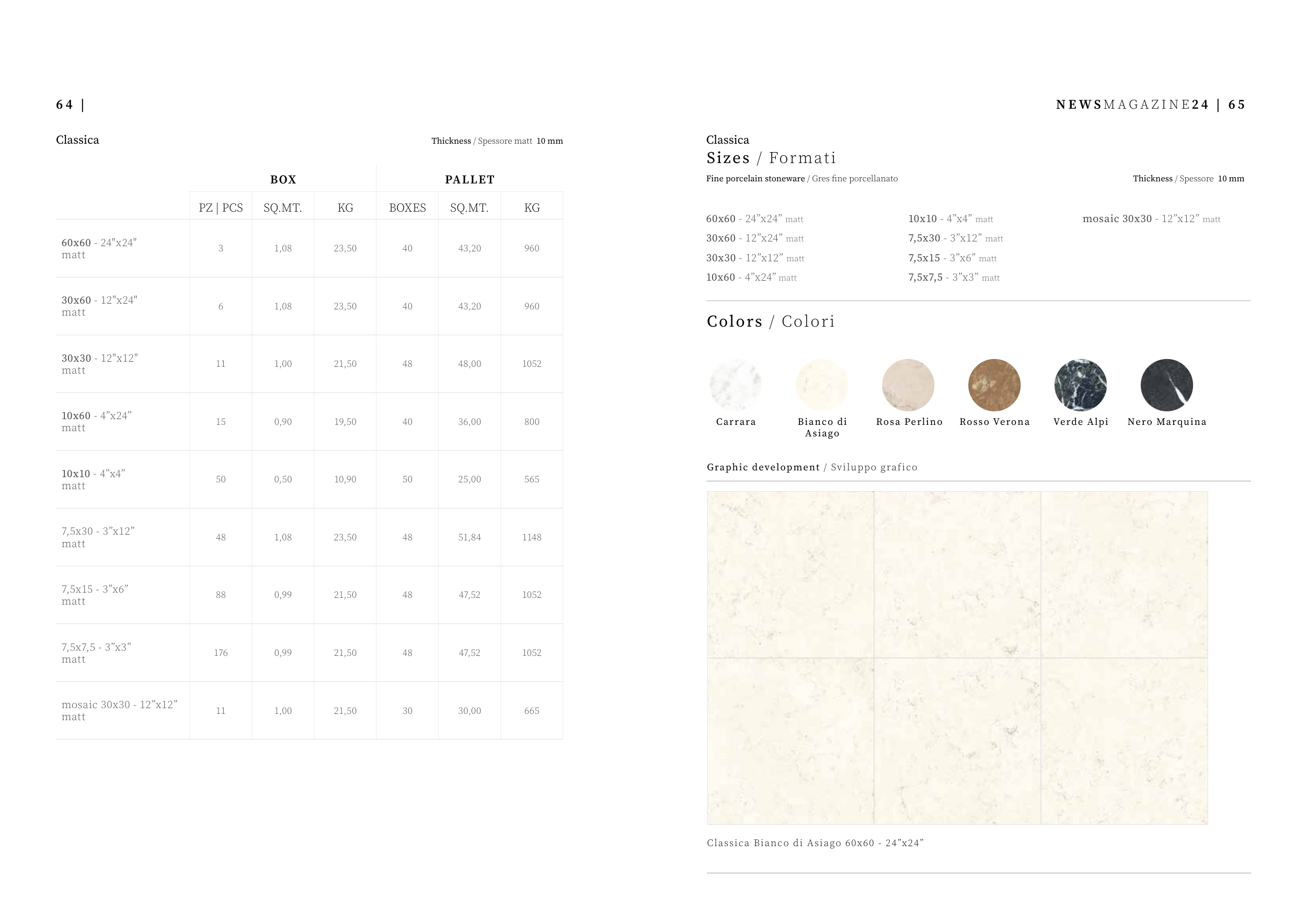
Task: Choose the Rosso Verona color circle
Action: [x=994, y=385]
